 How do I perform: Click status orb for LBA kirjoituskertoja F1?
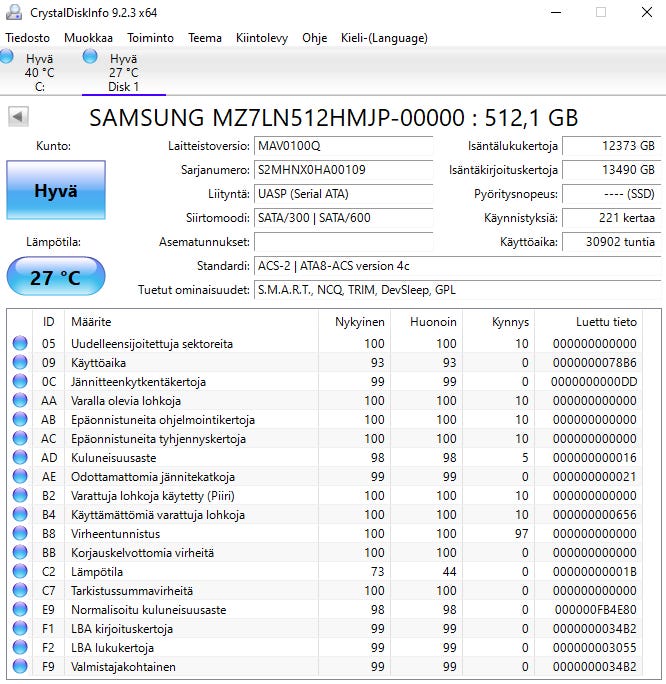20,628
